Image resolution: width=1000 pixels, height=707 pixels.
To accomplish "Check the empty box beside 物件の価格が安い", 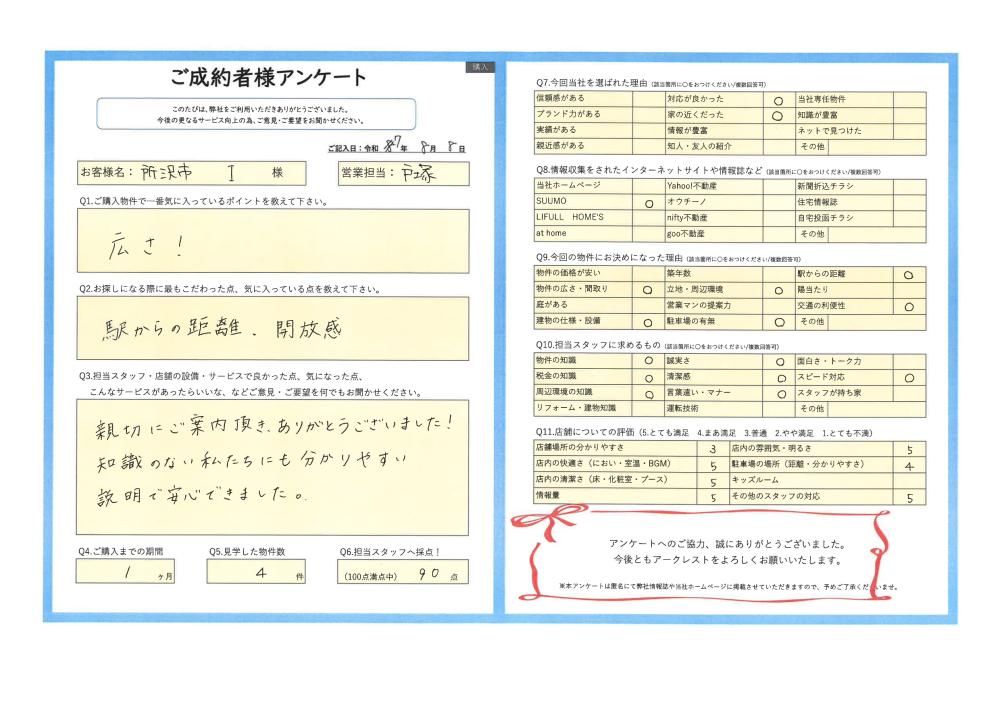I will pyautogui.click(x=648, y=274).
